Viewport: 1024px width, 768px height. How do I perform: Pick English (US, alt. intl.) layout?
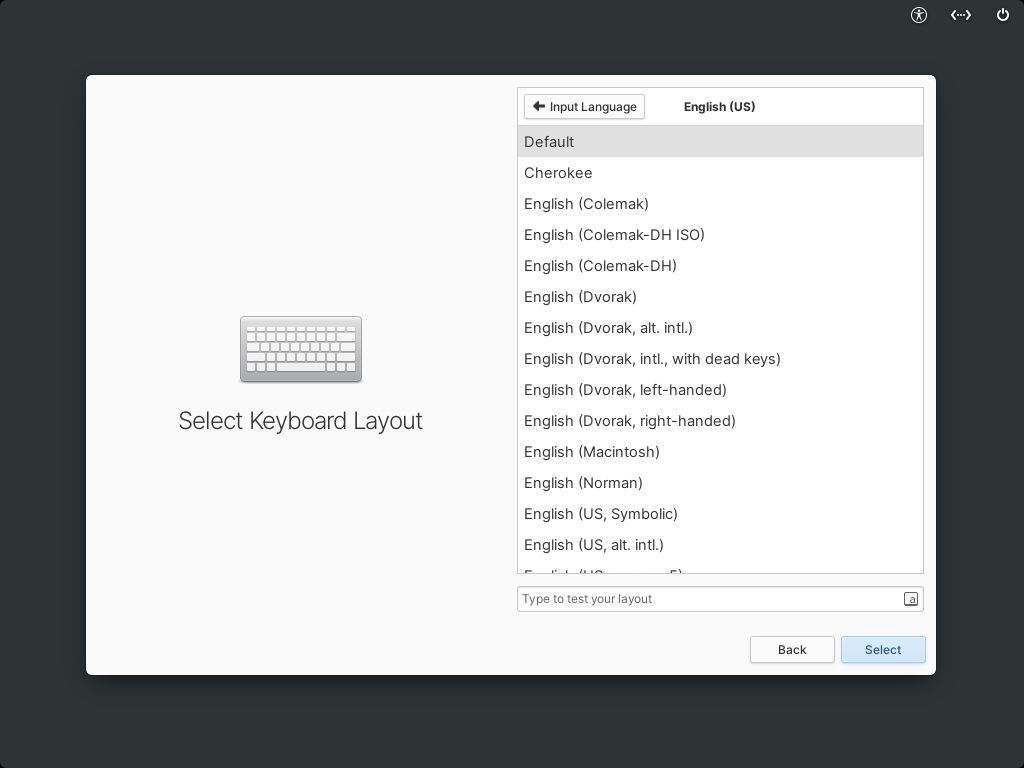pyautogui.click(x=720, y=545)
